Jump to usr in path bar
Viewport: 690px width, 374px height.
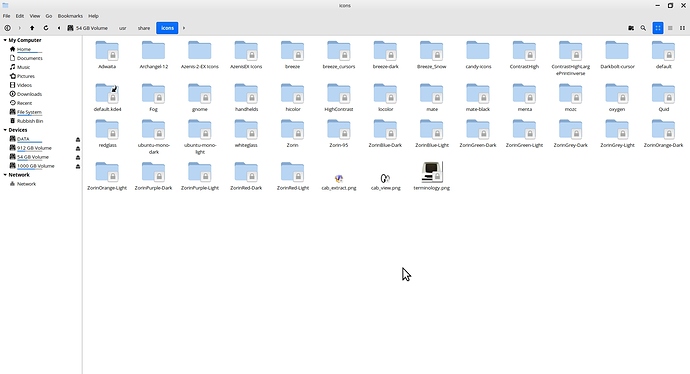(123, 28)
